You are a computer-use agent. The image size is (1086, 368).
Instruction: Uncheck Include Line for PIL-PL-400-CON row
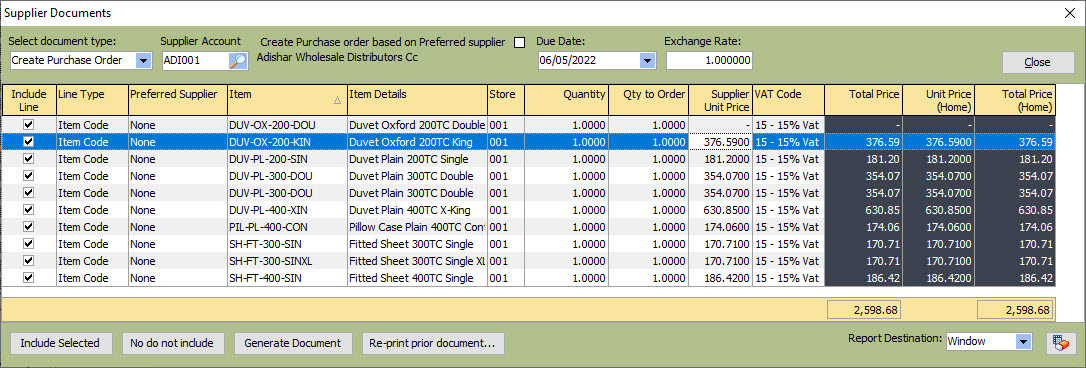tap(28, 227)
